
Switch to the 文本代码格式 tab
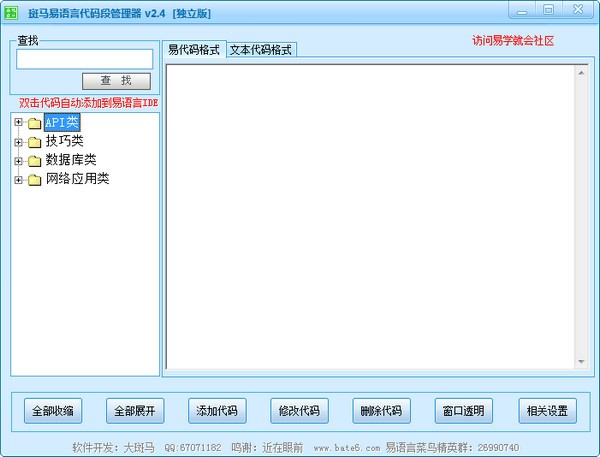click(x=261, y=50)
